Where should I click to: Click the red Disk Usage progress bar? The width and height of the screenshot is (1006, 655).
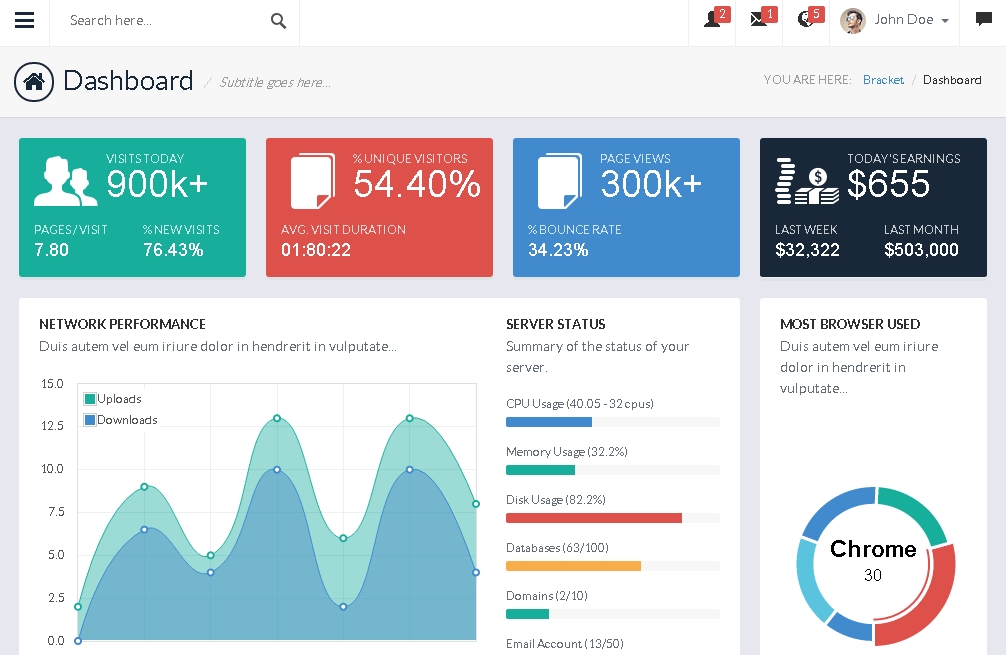593,518
